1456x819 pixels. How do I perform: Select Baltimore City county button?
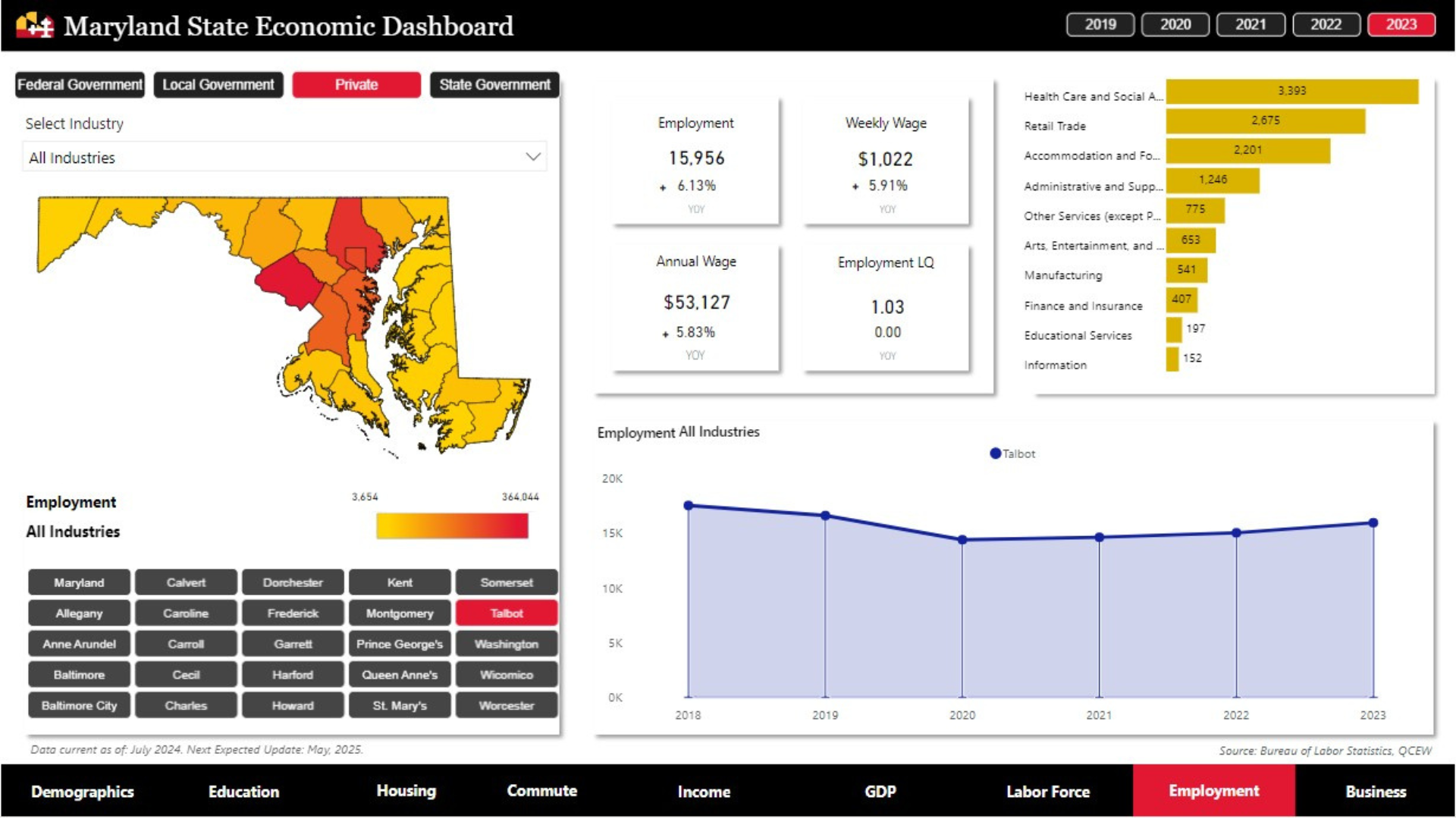[x=79, y=705]
